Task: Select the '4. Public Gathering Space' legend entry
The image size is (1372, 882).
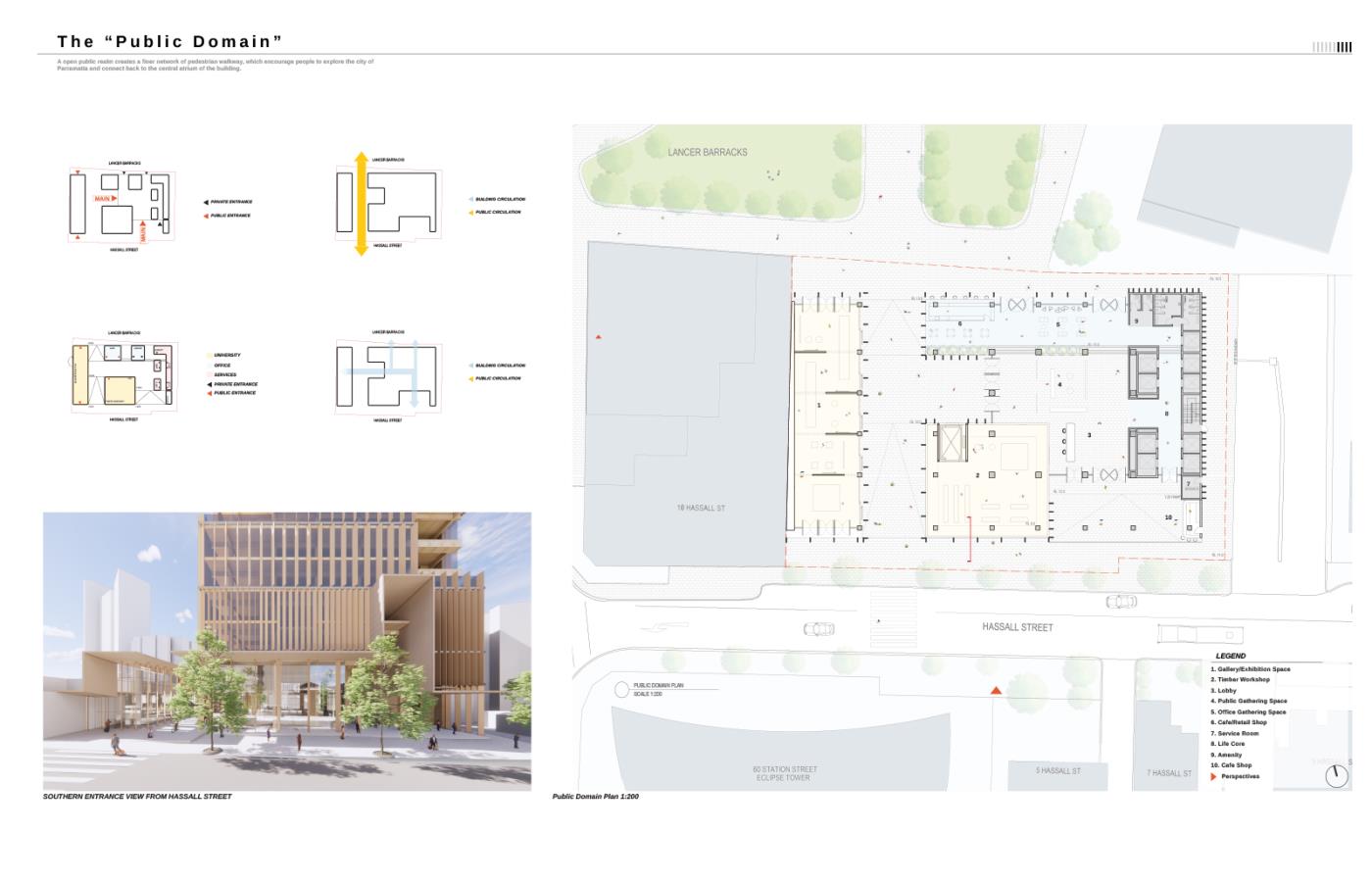Action: (x=1249, y=701)
